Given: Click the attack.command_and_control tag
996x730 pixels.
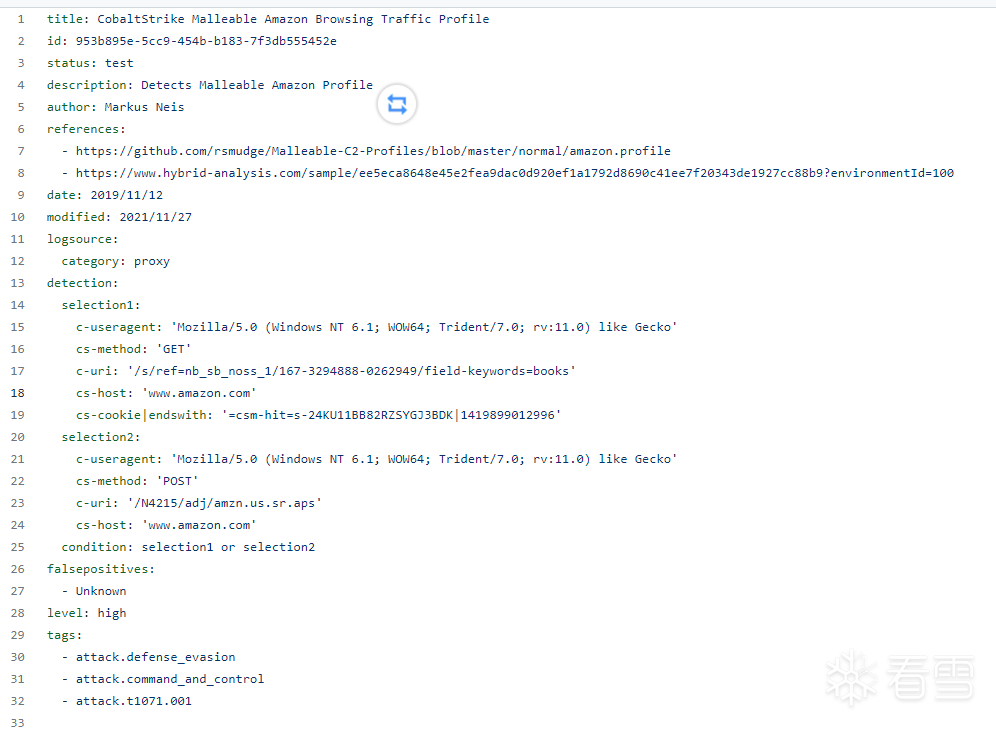Looking at the screenshot, I should (x=170, y=679).
